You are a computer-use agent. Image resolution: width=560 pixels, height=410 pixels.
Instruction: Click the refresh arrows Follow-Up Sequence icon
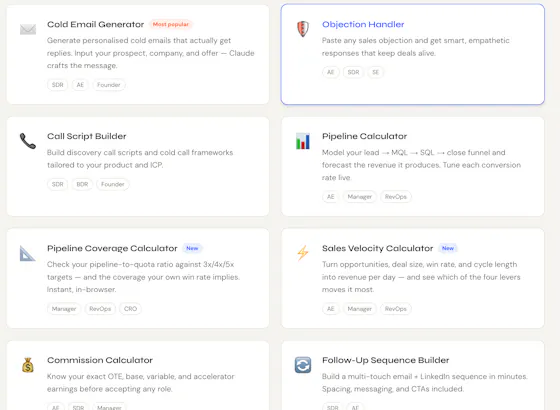[303, 365]
